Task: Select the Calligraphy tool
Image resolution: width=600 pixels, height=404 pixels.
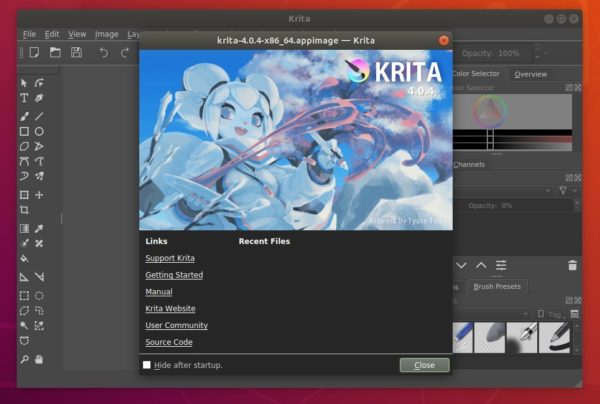Action: point(39,98)
